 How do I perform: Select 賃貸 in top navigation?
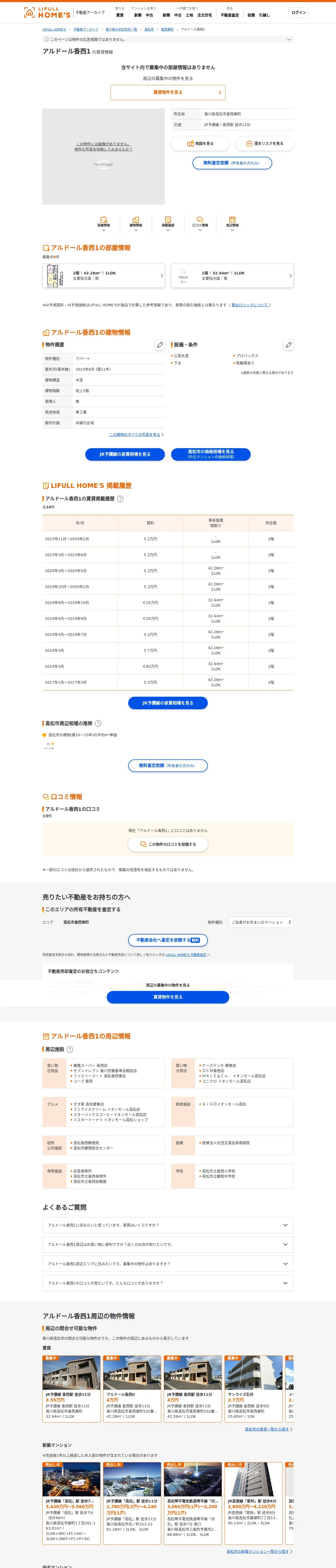pos(120,15)
